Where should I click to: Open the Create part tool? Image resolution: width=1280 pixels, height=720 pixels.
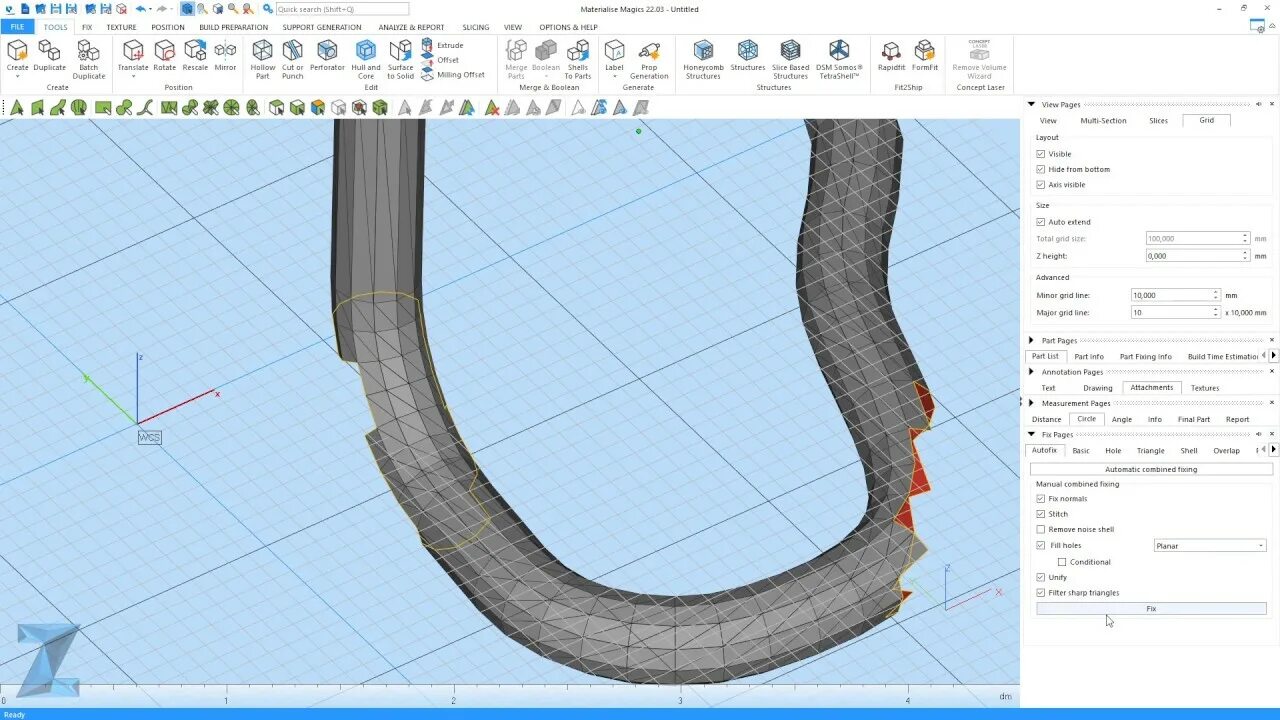17,54
